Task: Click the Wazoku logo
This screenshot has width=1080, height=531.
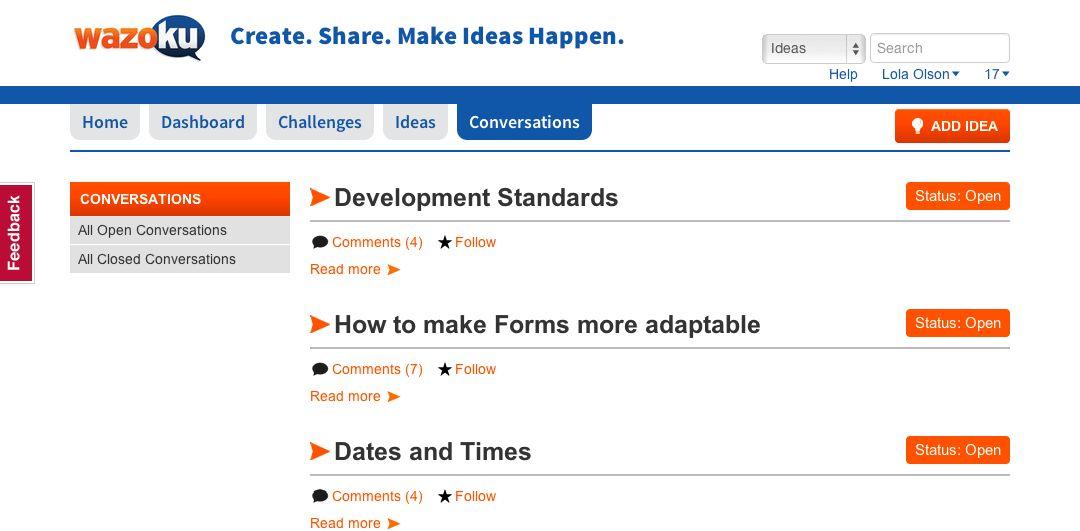Action: click(x=139, y=37)
